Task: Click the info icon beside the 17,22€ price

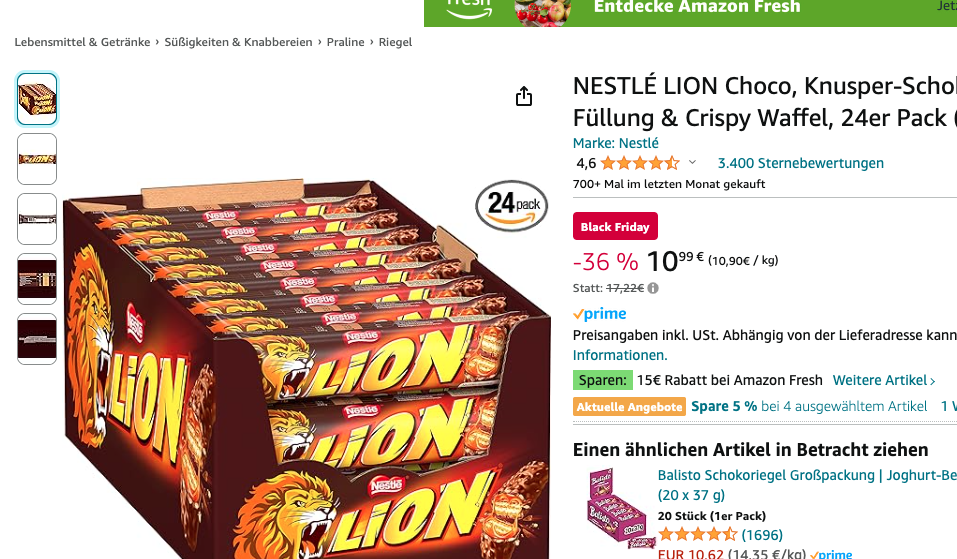Action: tap(653, 288)
